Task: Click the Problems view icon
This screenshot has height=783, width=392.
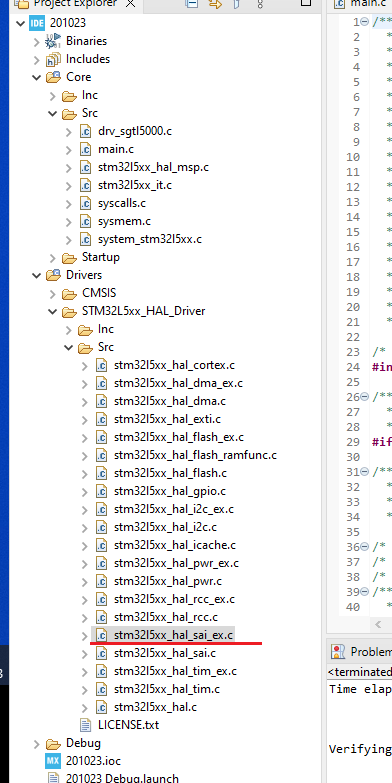Action: [x=338, y=652]
